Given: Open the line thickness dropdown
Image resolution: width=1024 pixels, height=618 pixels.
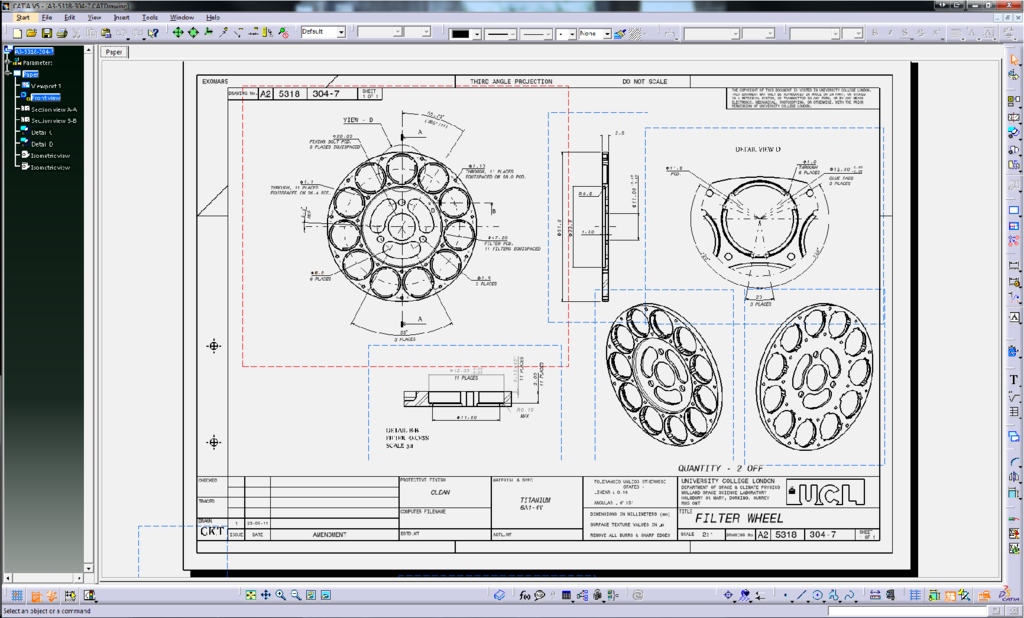Looking at the screenshot, I should [512, 34].
